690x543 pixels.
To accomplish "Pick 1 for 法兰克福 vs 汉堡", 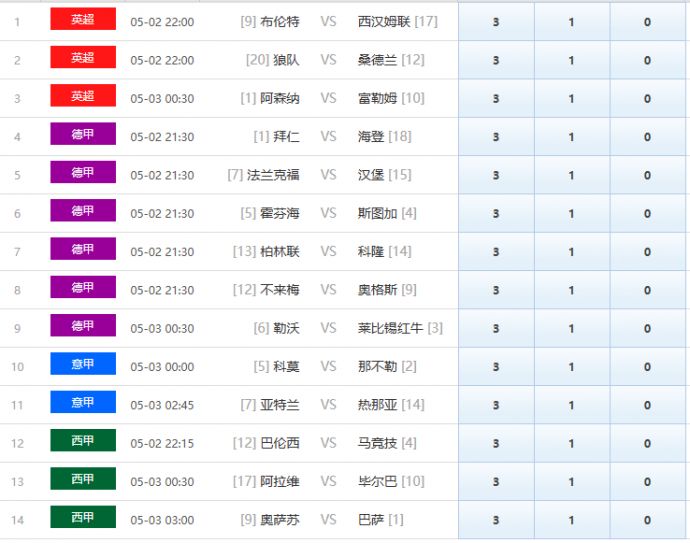I will click(572, 175).
